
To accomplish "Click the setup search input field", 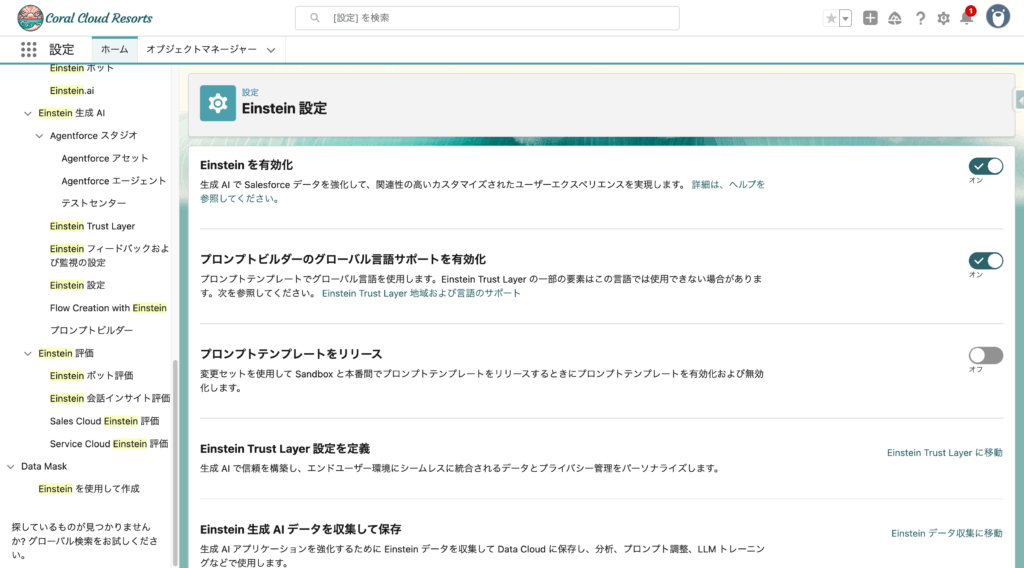I will pos(487,18).
